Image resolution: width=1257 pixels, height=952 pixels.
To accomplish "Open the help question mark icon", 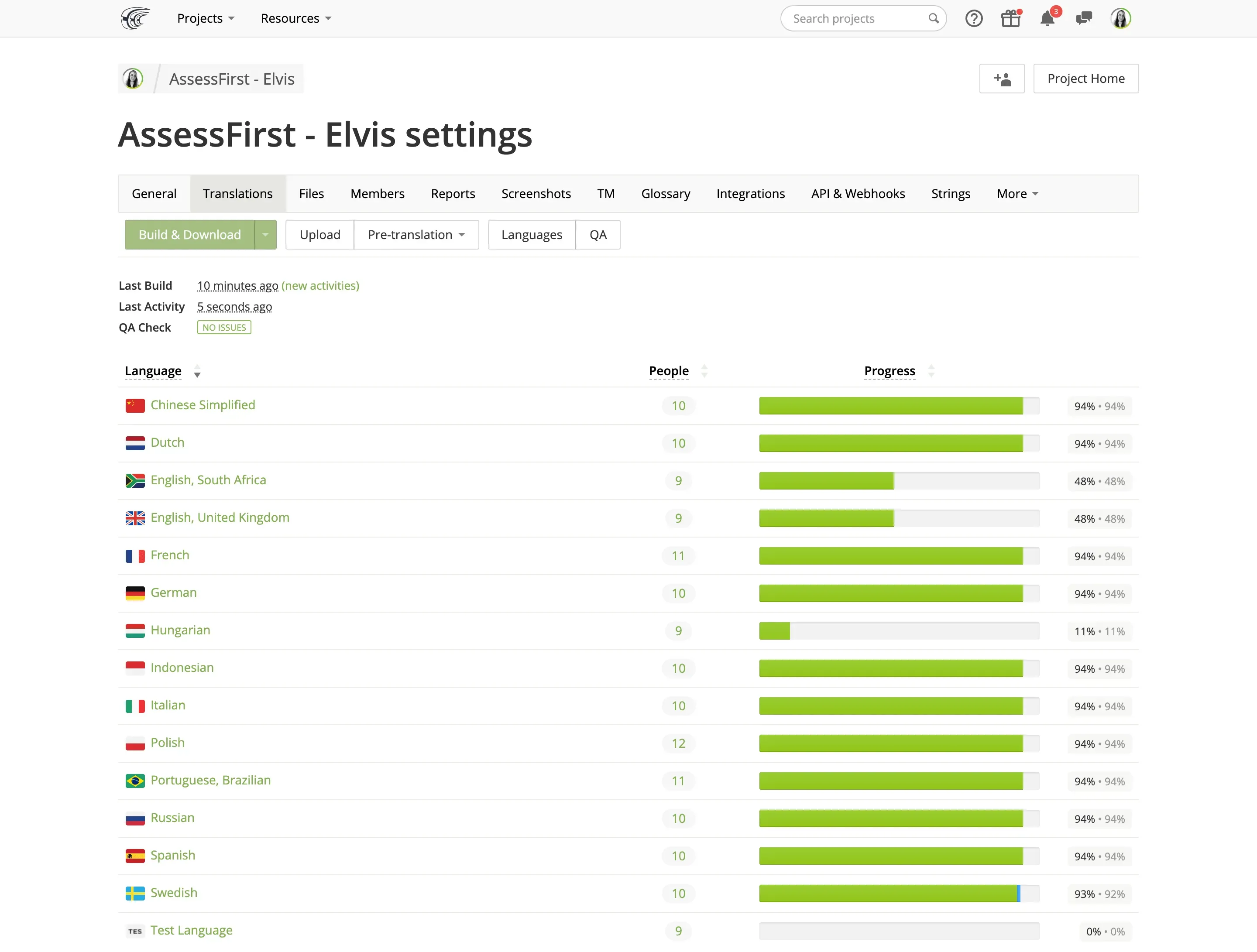I will [973, 19].
